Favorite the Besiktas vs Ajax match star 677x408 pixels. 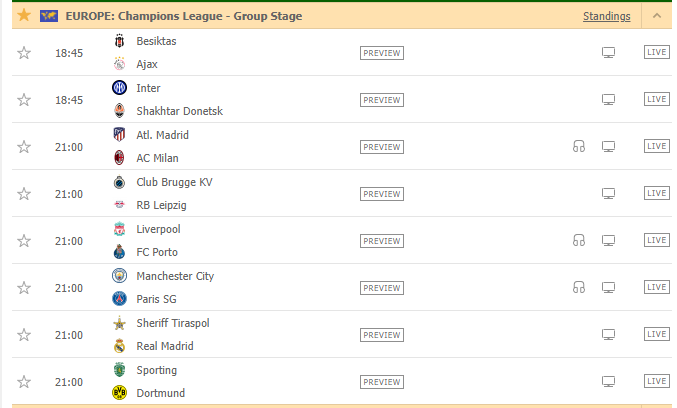point(24,53)
